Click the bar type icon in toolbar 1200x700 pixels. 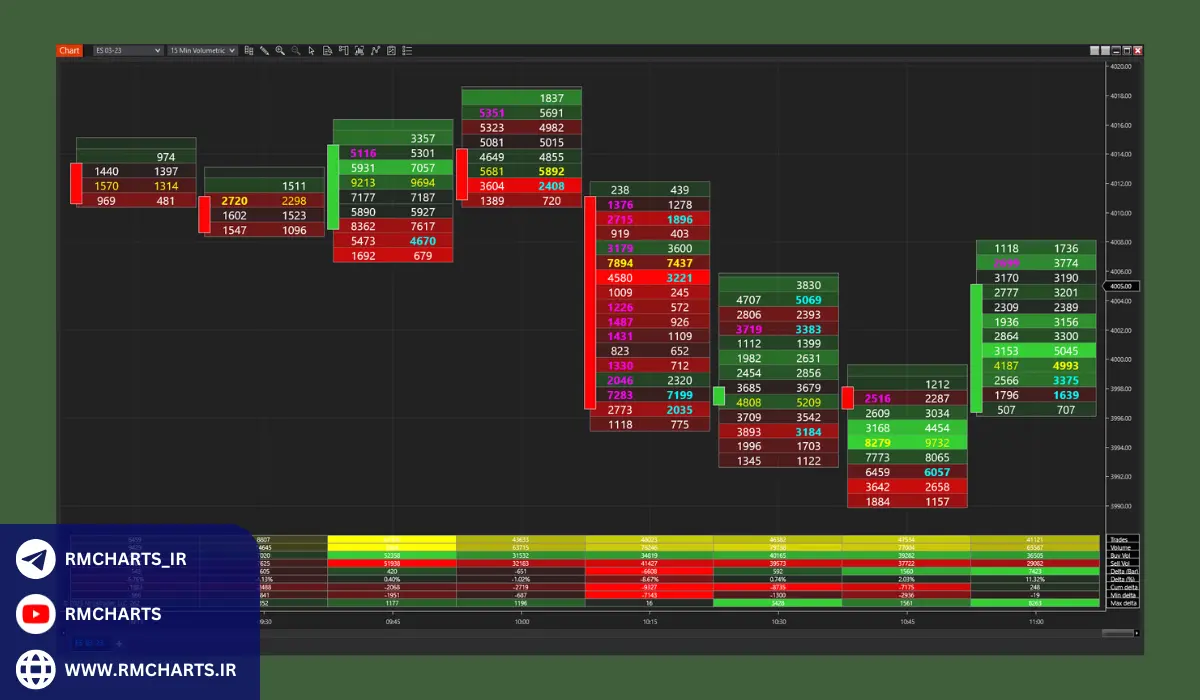click(x=249, y=50)
